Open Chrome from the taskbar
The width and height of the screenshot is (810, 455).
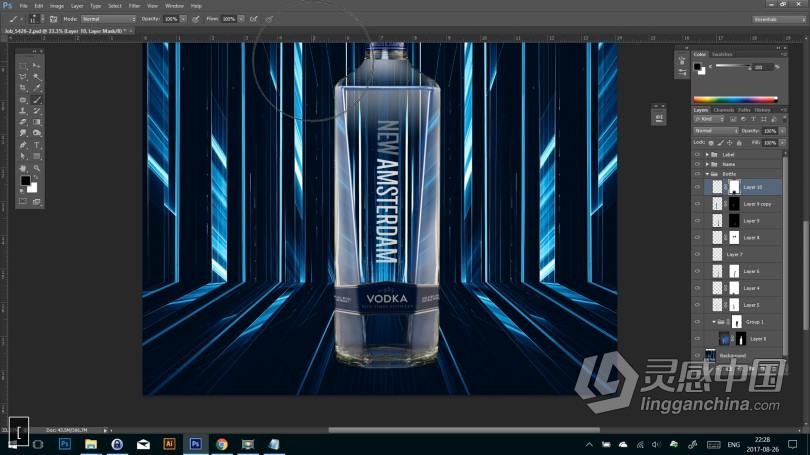(x=222, y=444)
